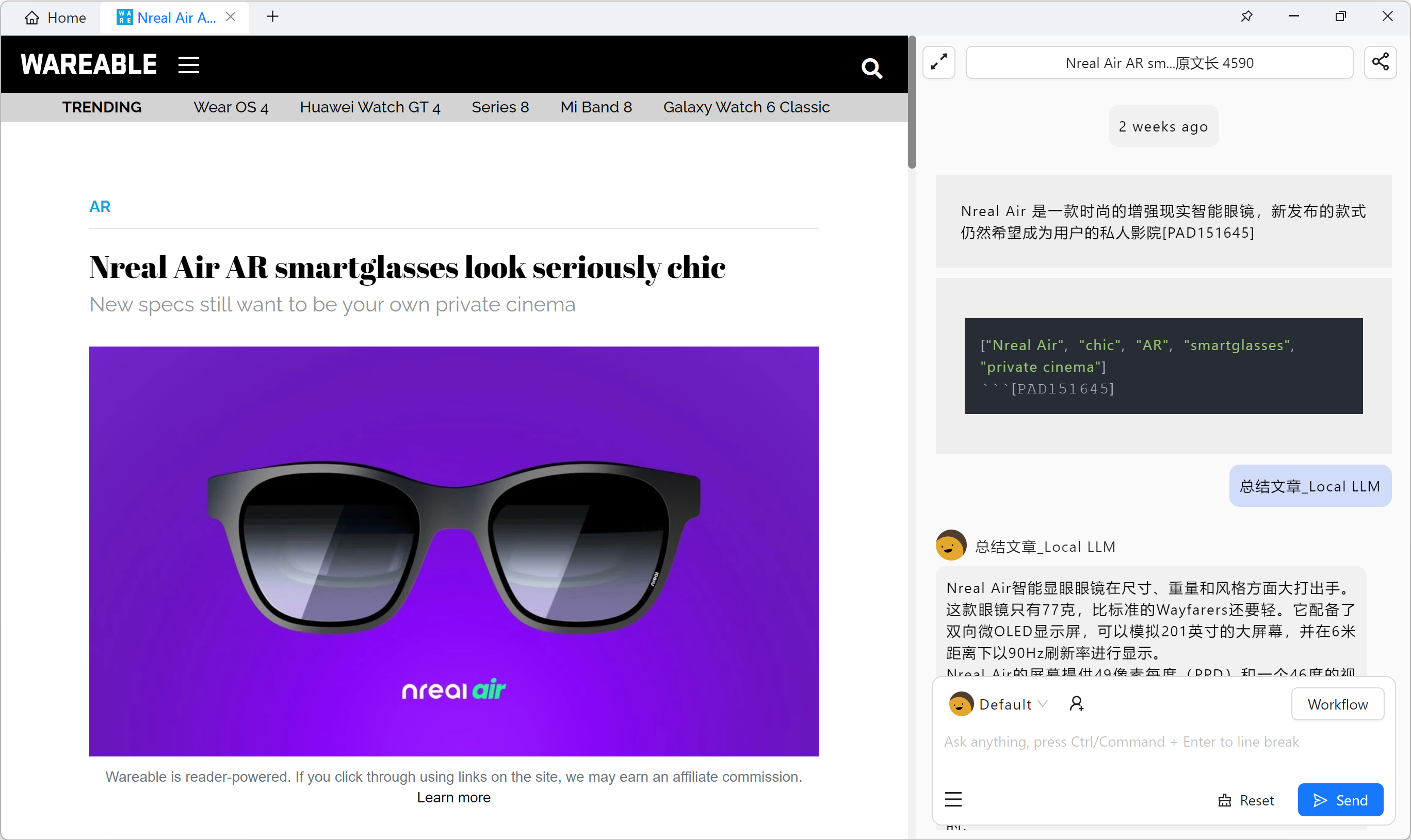Click the expand chat panel arrows icon
This screenshot has width=1411, height=840.
[x=939, y=62]
